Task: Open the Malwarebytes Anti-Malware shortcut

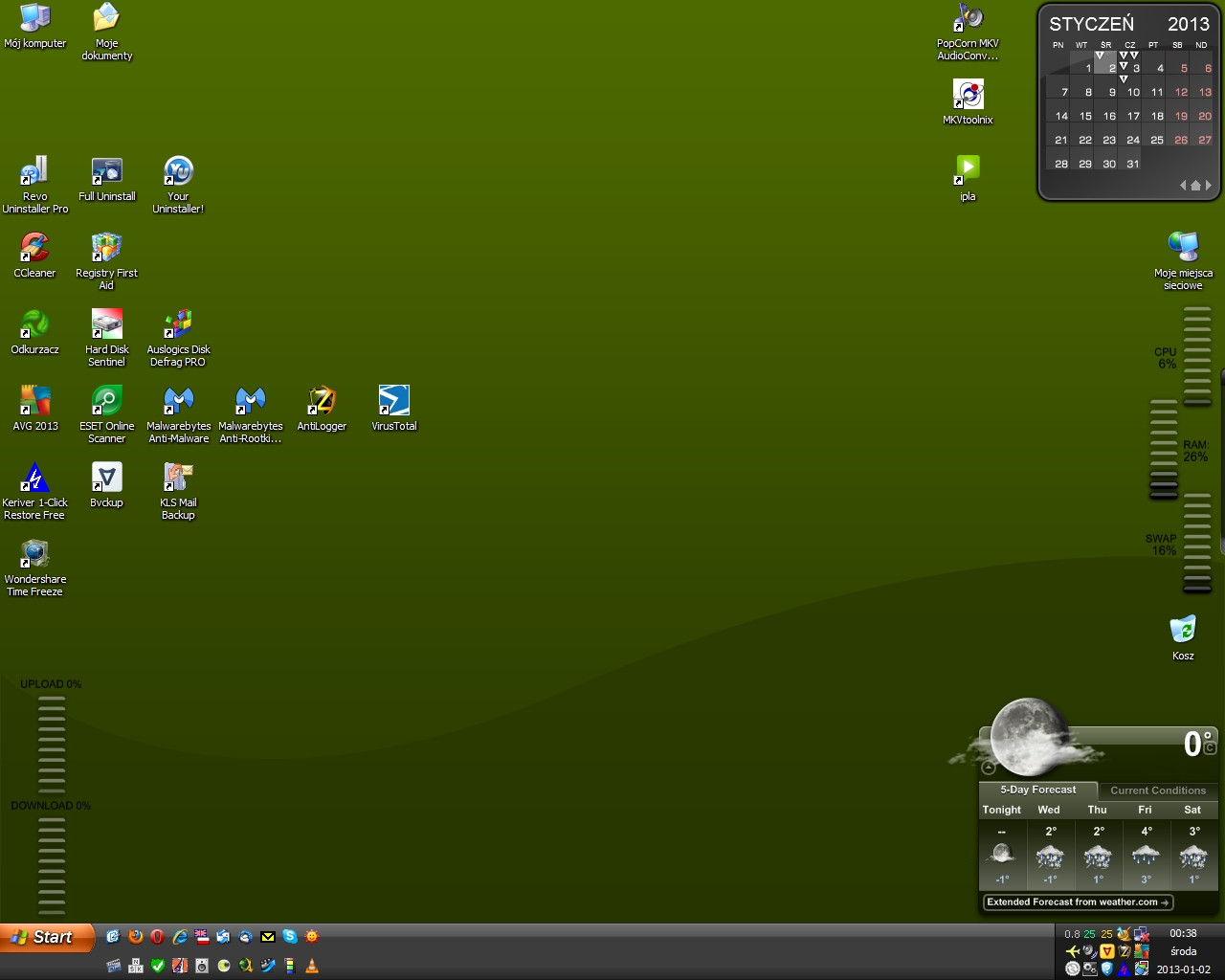Action: point(178,401)
